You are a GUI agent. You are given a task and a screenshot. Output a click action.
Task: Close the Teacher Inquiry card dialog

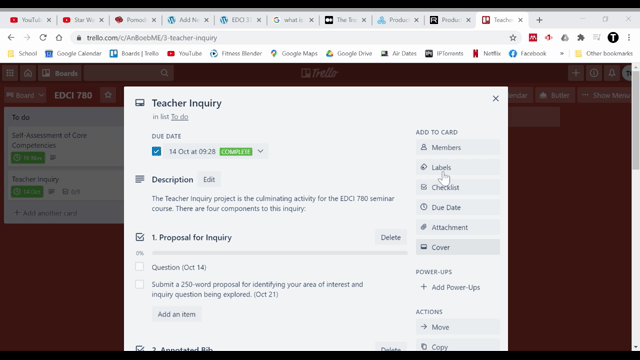[496, 99]
